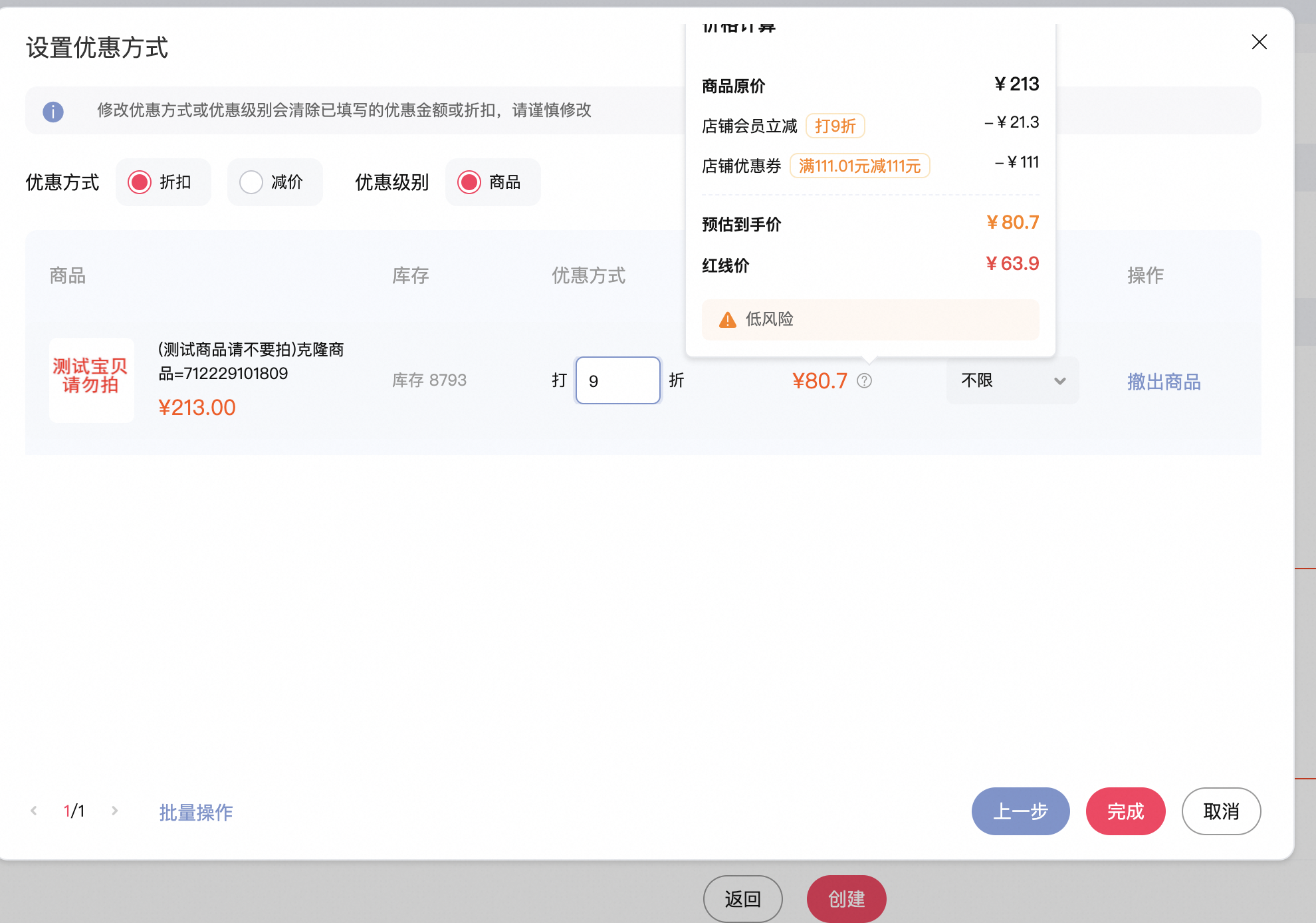Click the 红线价 ¥63.9 value
1316x923 pixels.
1012,264
